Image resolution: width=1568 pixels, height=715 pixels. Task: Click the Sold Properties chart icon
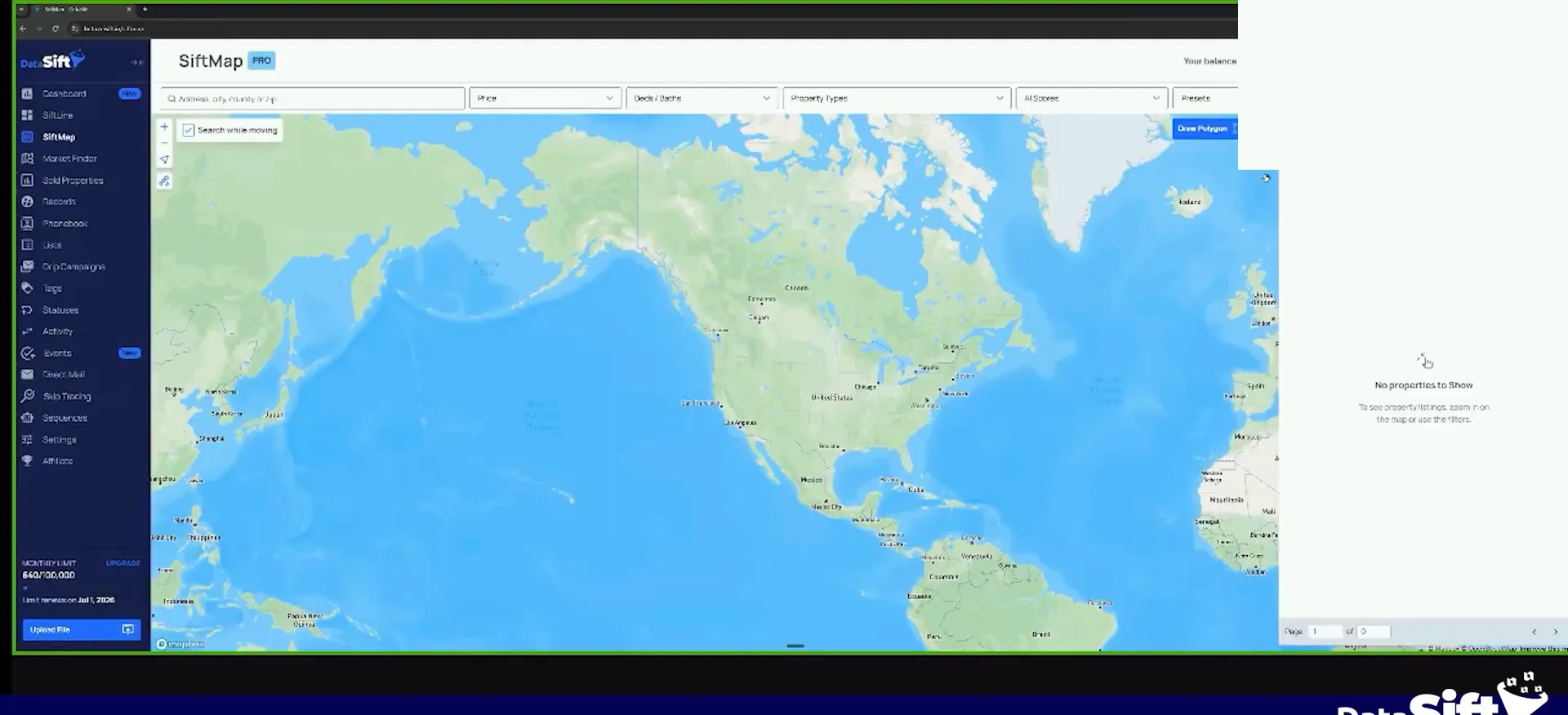pos(27,180)
